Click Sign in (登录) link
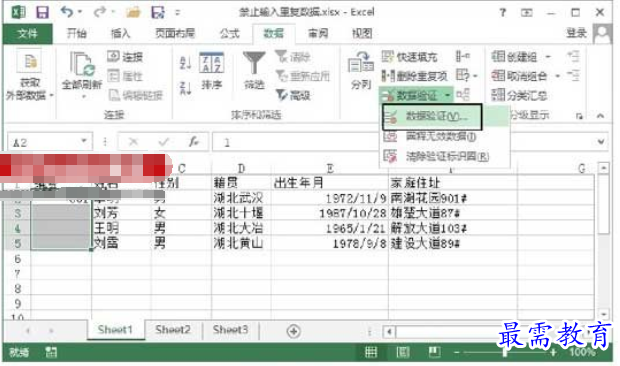This screenshot has height=366, width=620. click(x=576, y=33)
